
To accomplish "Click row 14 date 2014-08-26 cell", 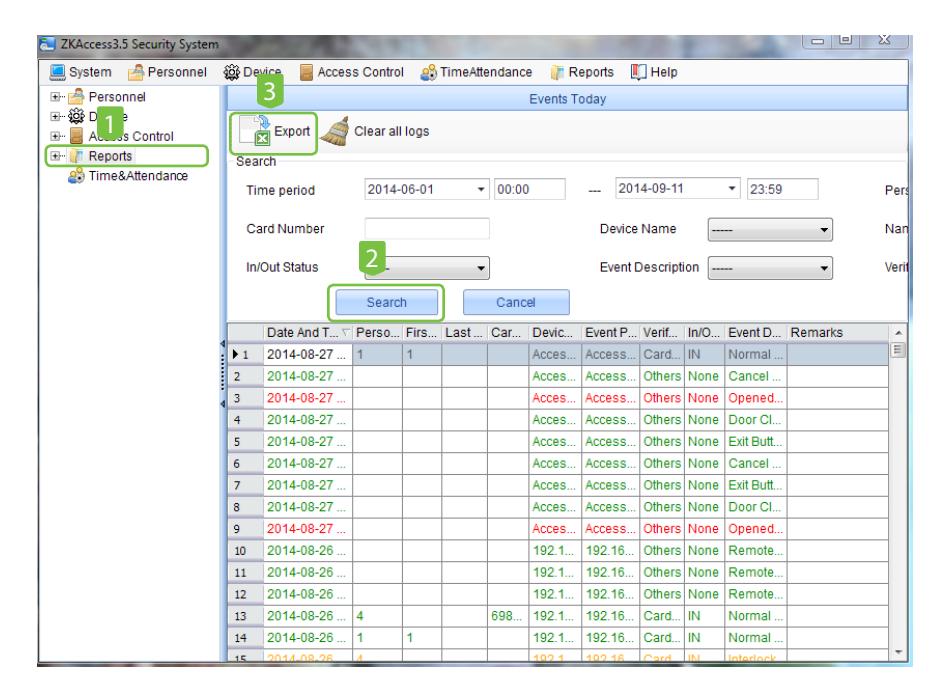I will (308, 638).
